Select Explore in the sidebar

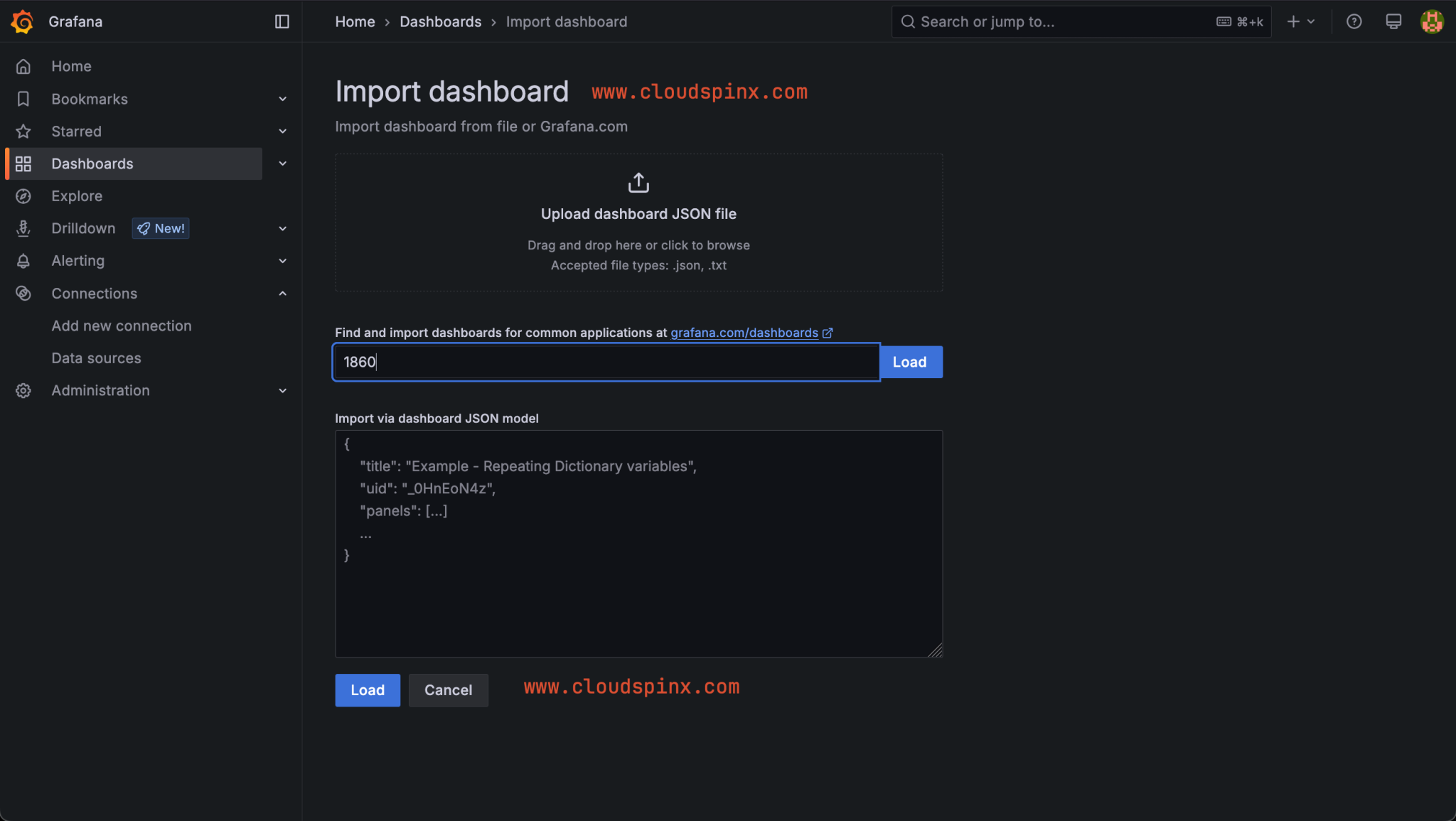click(77, 195)
